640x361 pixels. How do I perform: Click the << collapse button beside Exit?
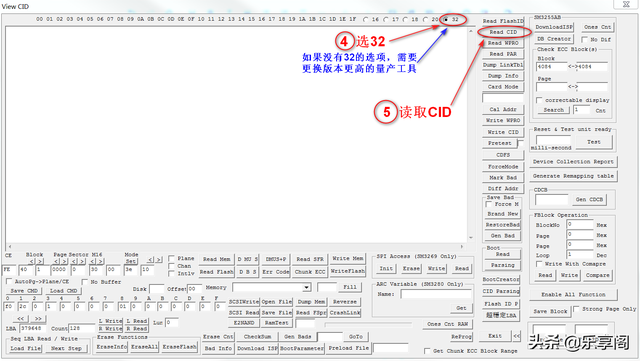(517, 336)
